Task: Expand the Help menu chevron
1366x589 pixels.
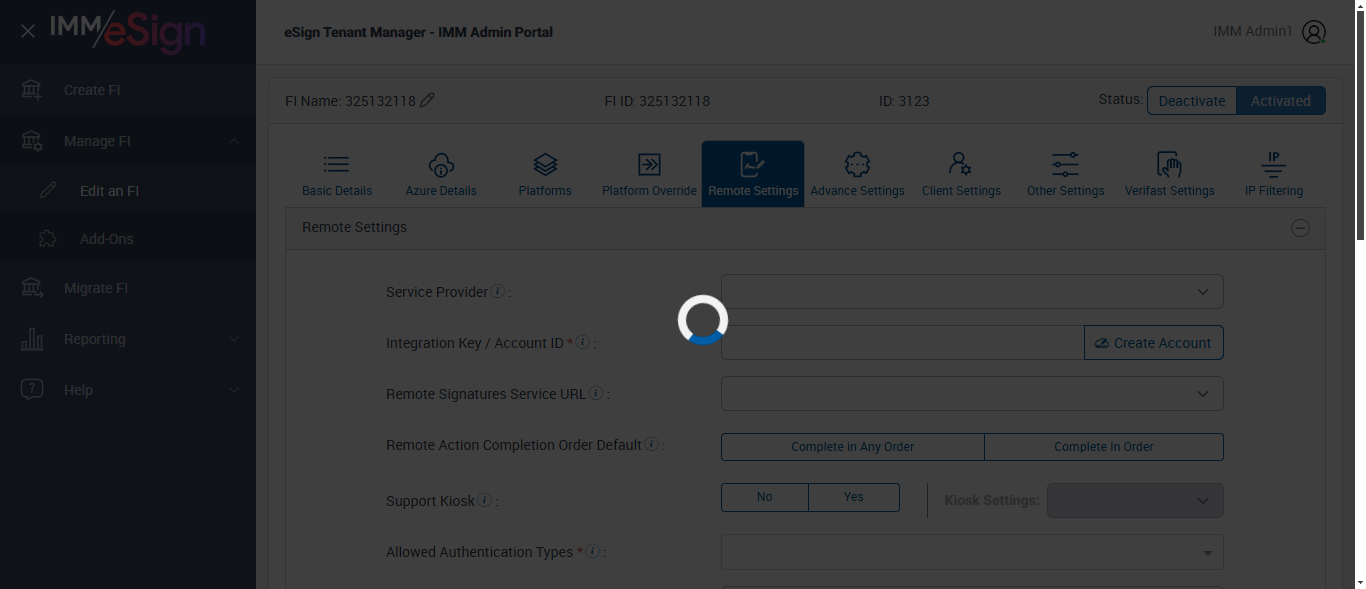Action: pos(234,390)
